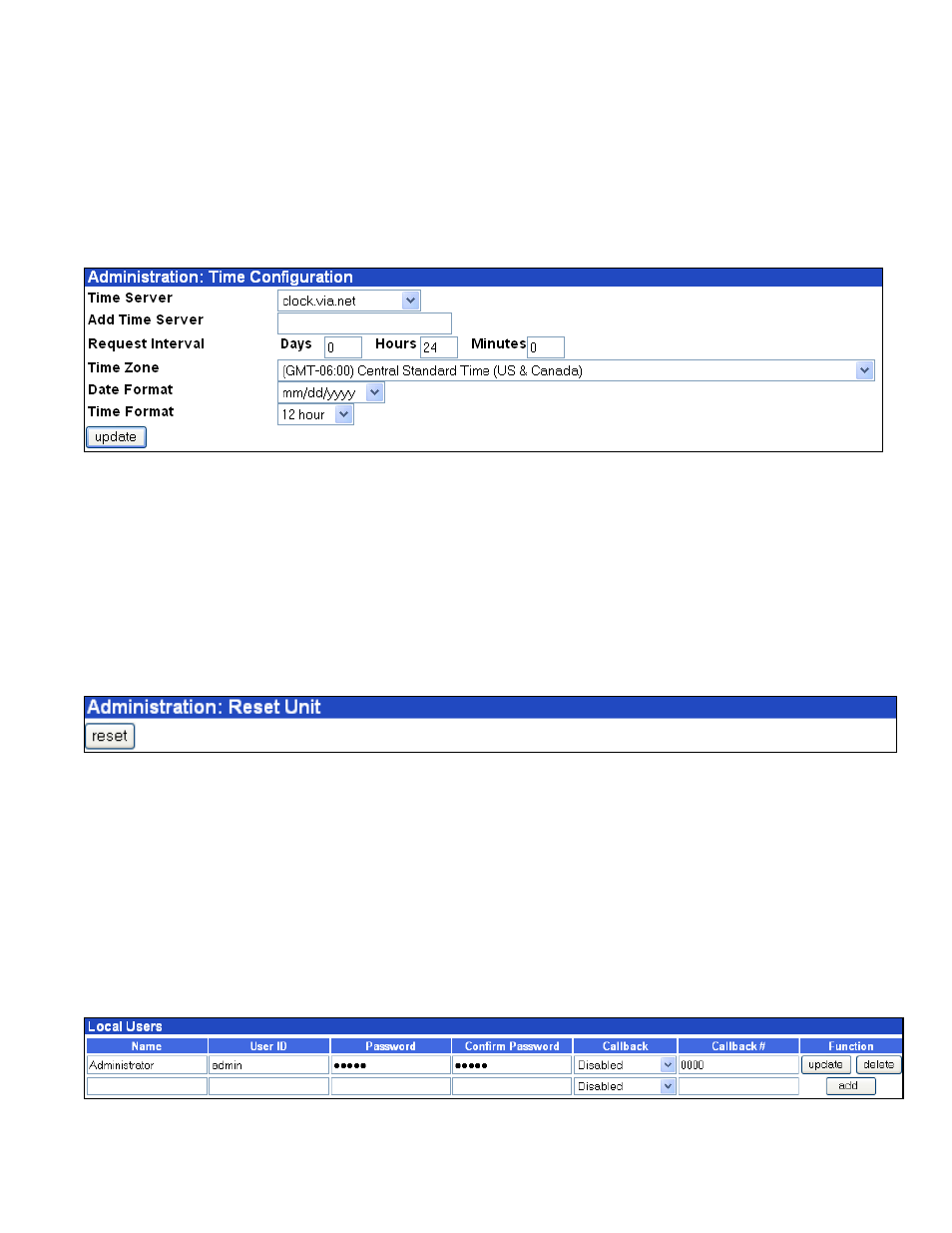
Task: Click the empty Name field in new user row
Action: [x=147, y=1086]
